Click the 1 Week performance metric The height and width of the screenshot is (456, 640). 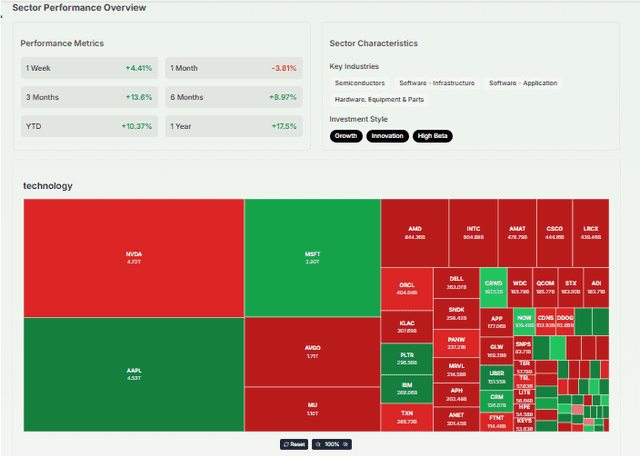point(89,68)
